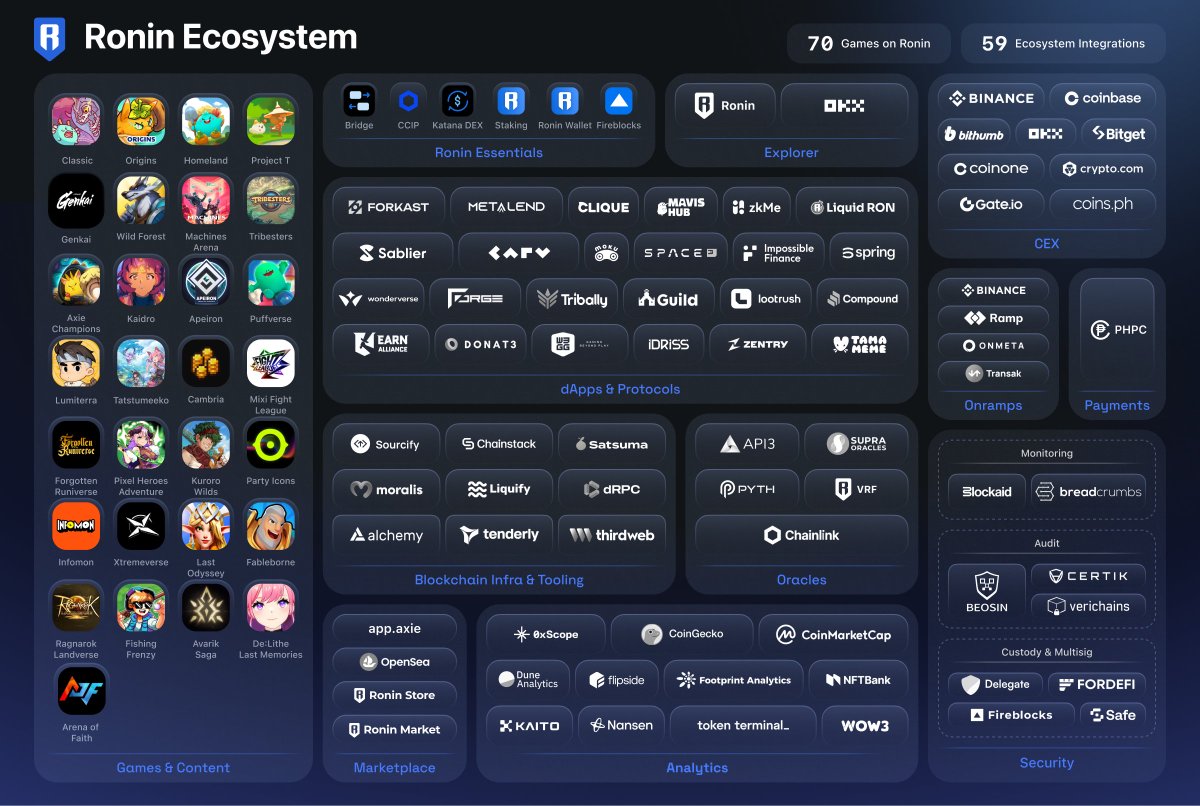This screenshot has width=1200, height=806.
Task: Open the Wild Forest game icon
Action: 141,201
